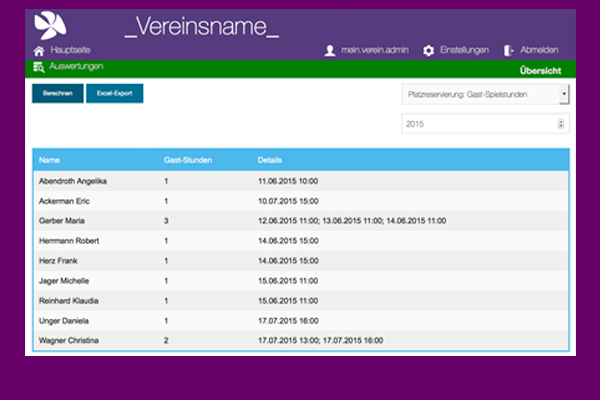Click the Excel-Export button
This screenshot has height=400, width=600.
114,93
